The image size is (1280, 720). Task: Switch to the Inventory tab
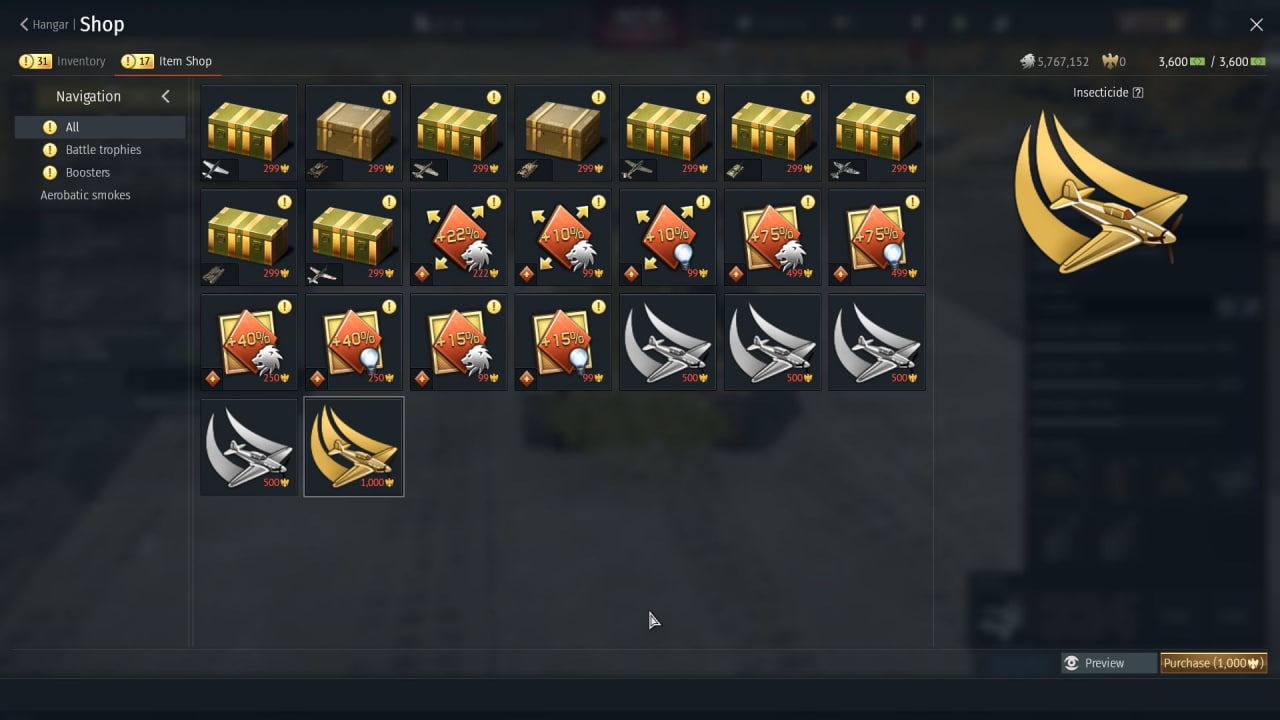pos(62,61)
